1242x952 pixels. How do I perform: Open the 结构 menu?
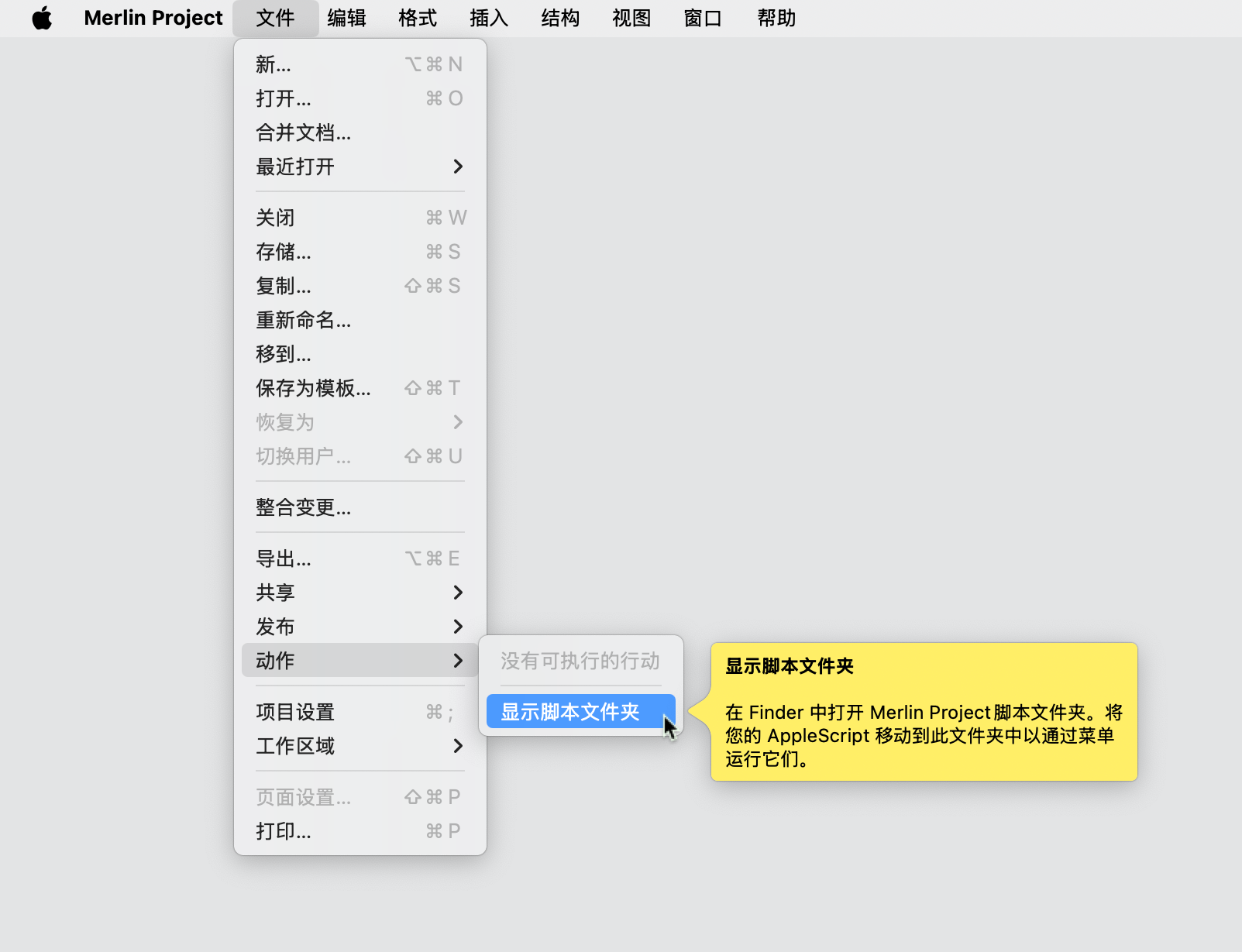[560, 18]
